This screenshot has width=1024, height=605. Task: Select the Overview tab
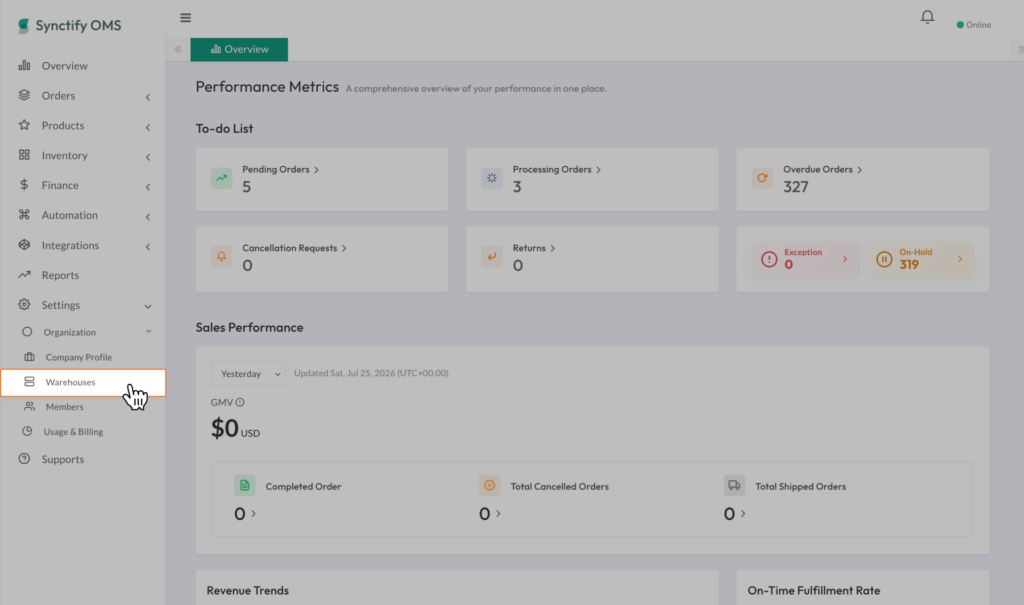(x=239, y=50)
